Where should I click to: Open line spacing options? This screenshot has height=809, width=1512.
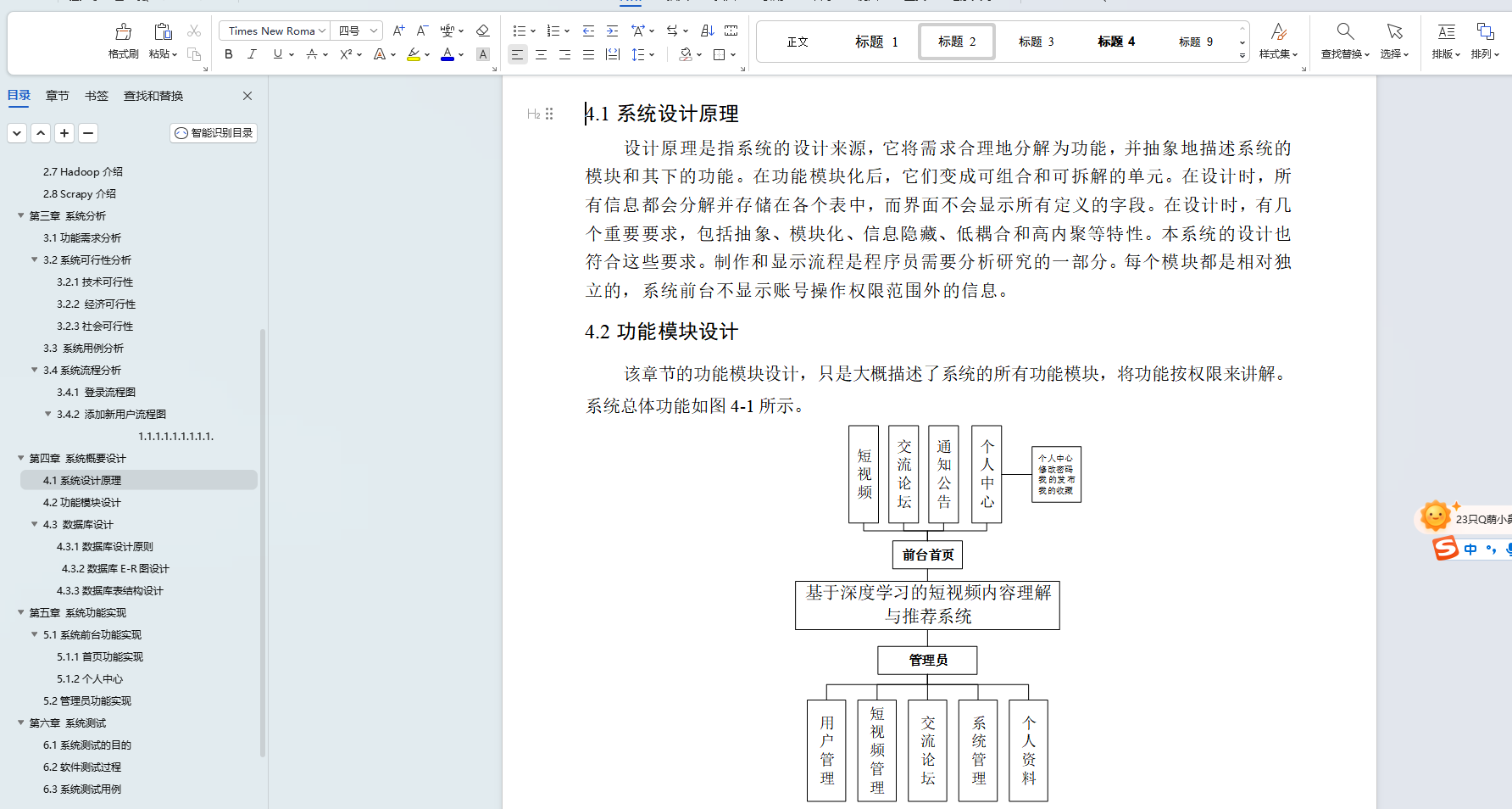click(638, 54)
